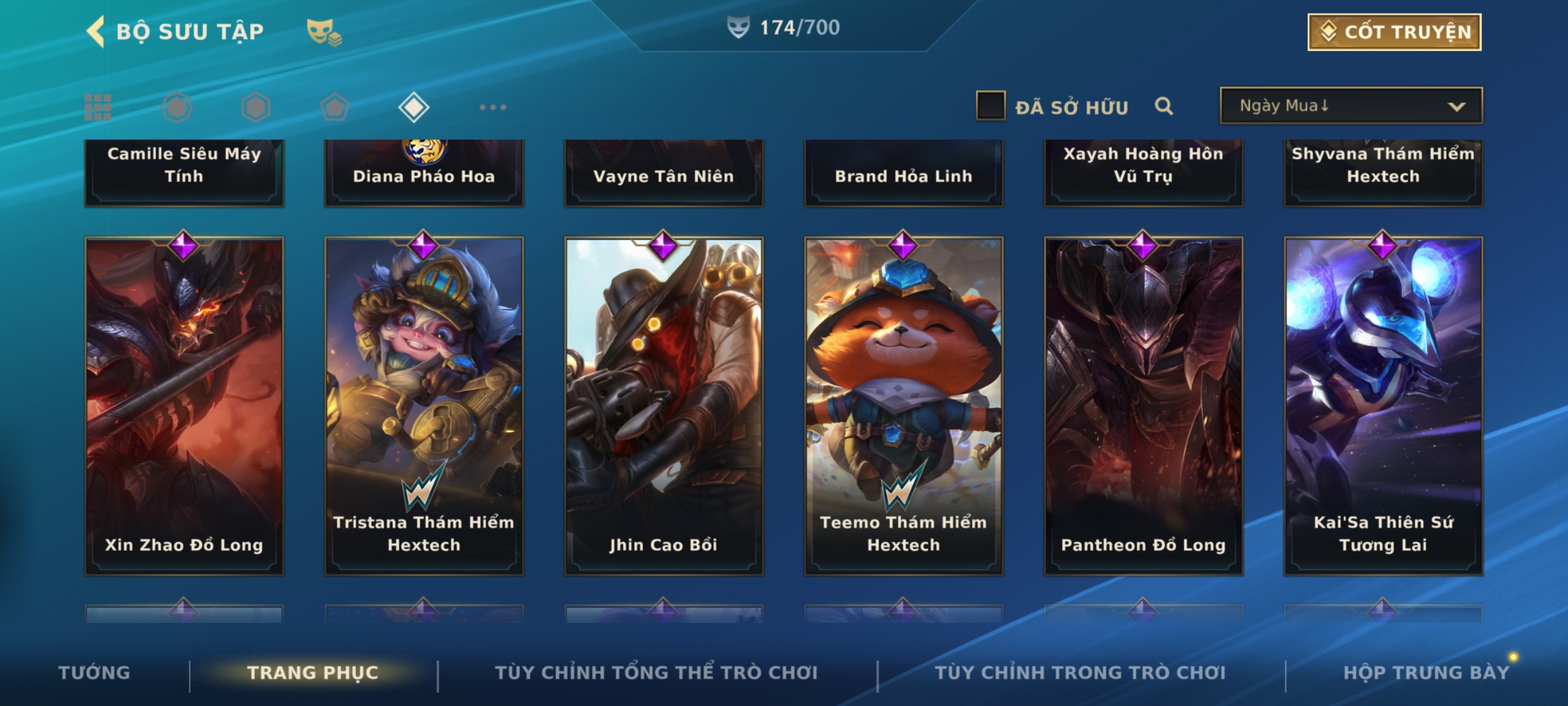1568x706 pixels.
Task: Expand the sort chevron arrow
Action: tap(1456, 107)
